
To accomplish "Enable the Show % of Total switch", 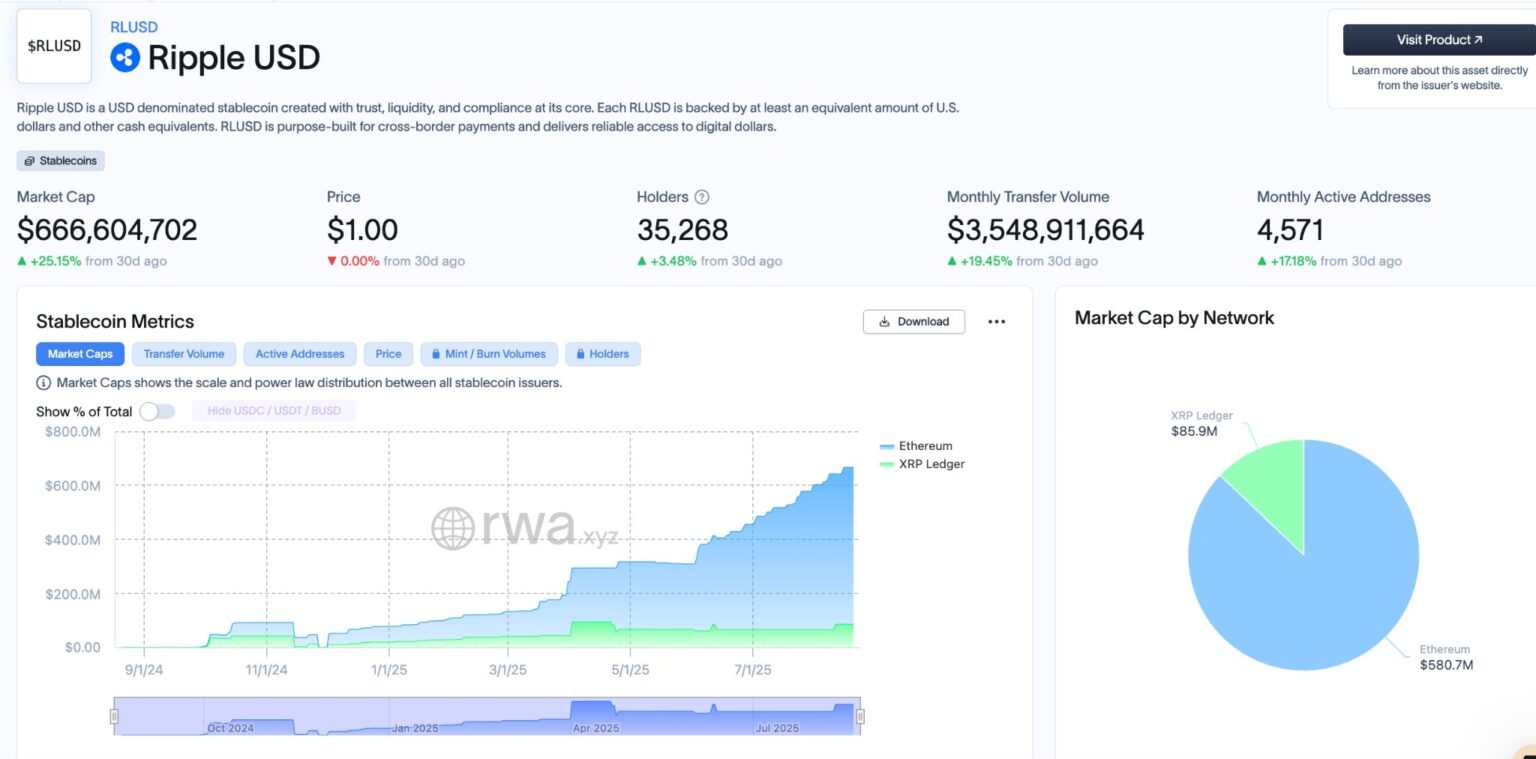I will point(158,411).
